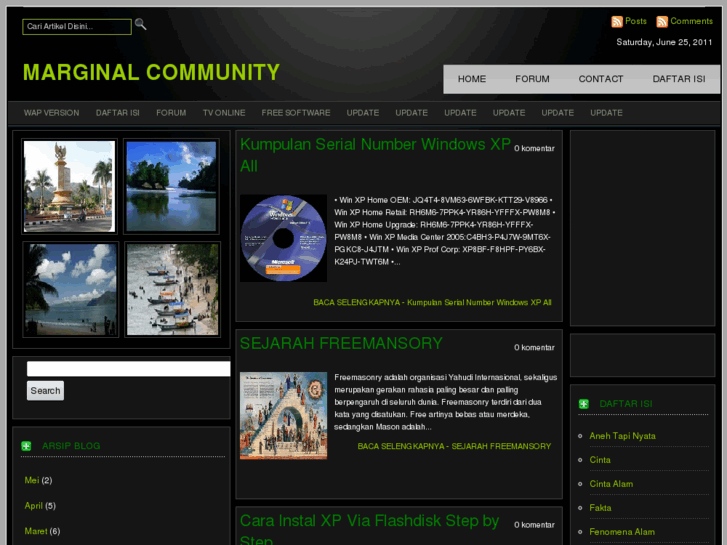Open FORUM in the grey nav box

[532, 79]
